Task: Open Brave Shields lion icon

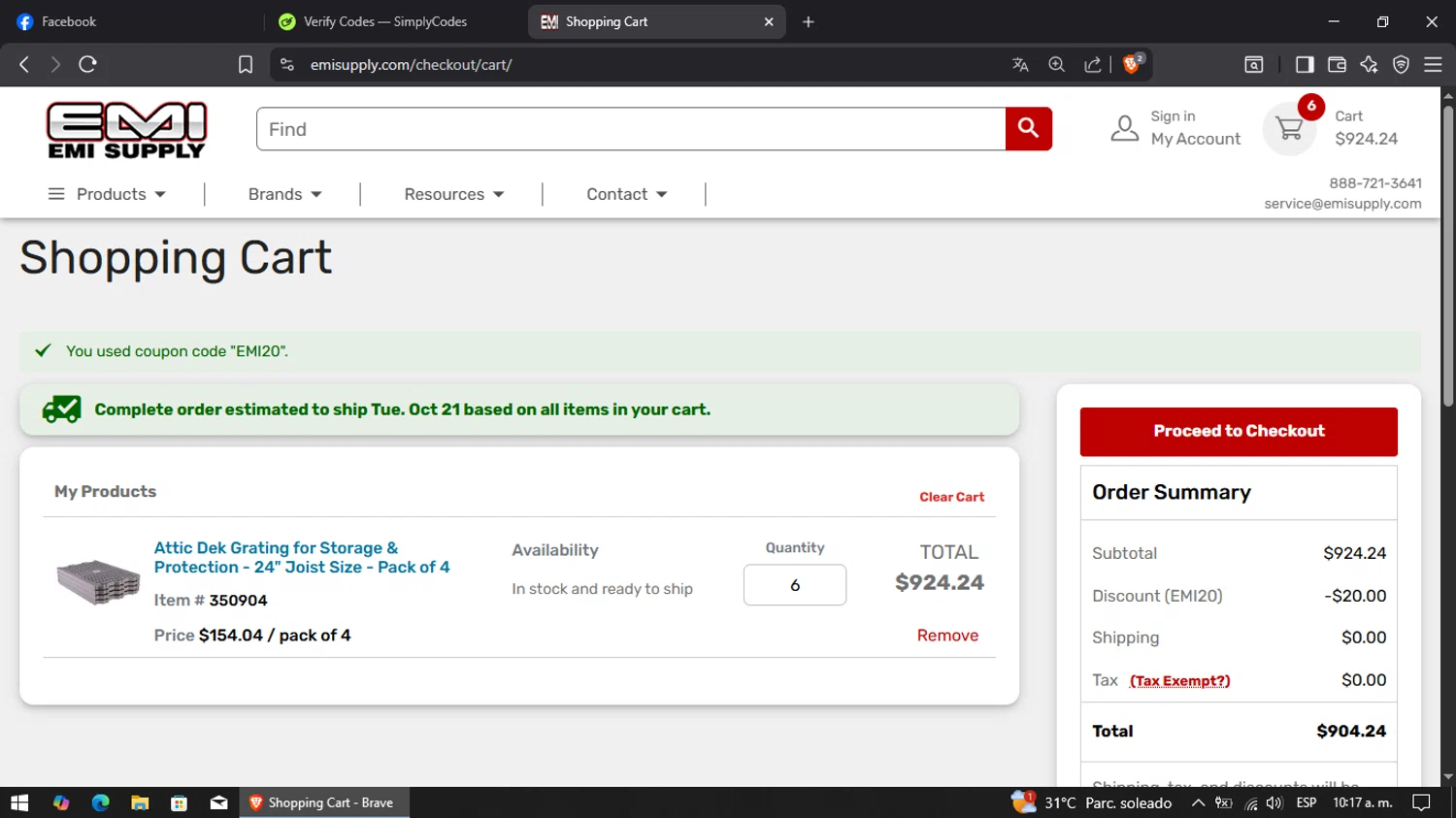Action: click(1132, 64)
